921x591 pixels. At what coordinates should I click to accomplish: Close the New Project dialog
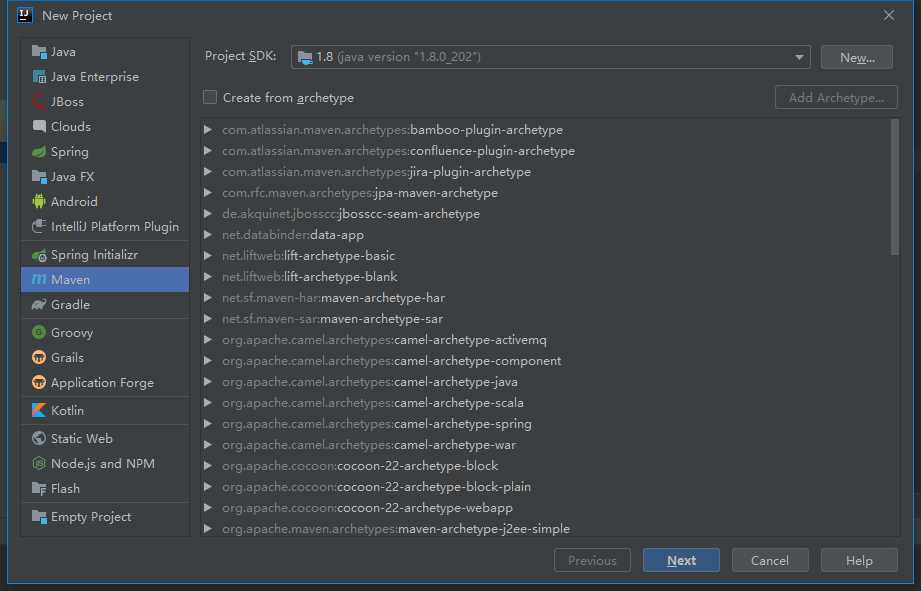889,15
